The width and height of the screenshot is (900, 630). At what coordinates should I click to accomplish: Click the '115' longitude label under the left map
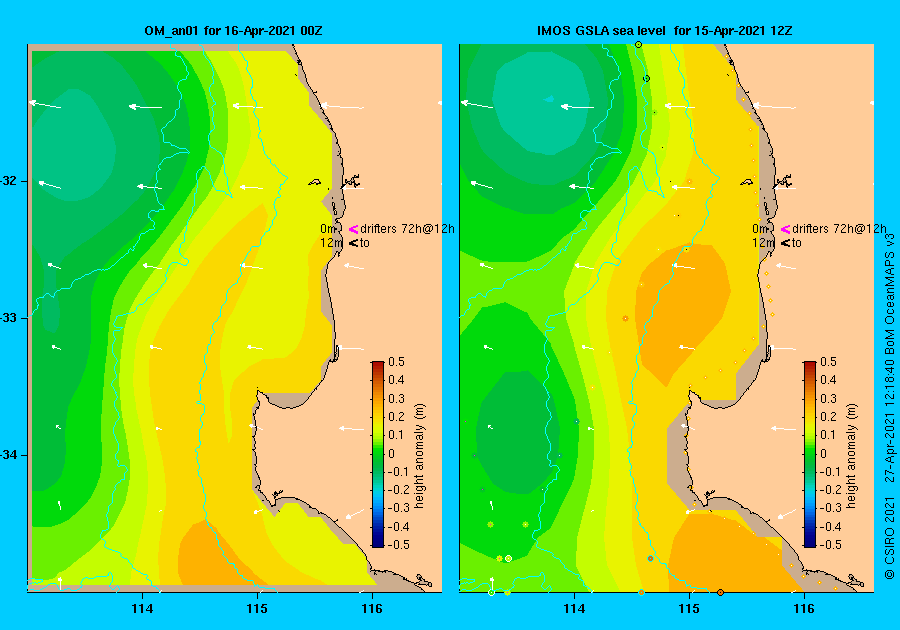click(257, 609)
